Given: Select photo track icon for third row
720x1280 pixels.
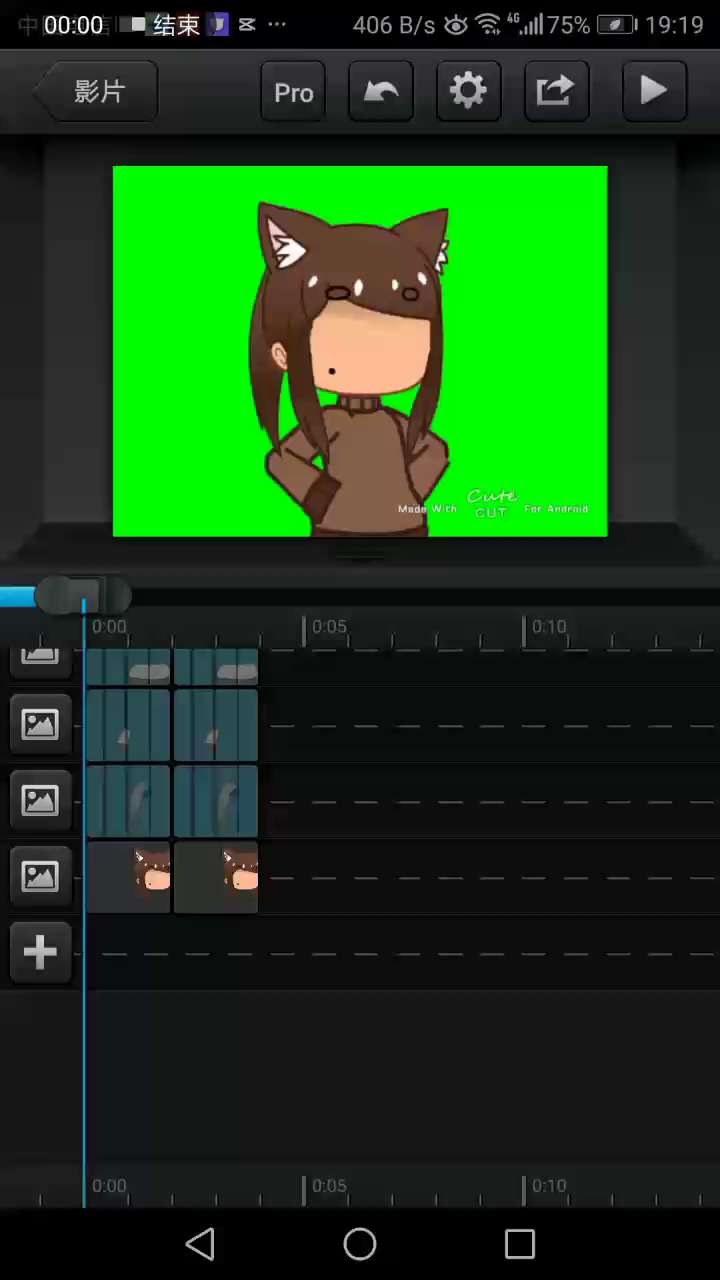Looking at the screenshot, I should coord(40,800).
